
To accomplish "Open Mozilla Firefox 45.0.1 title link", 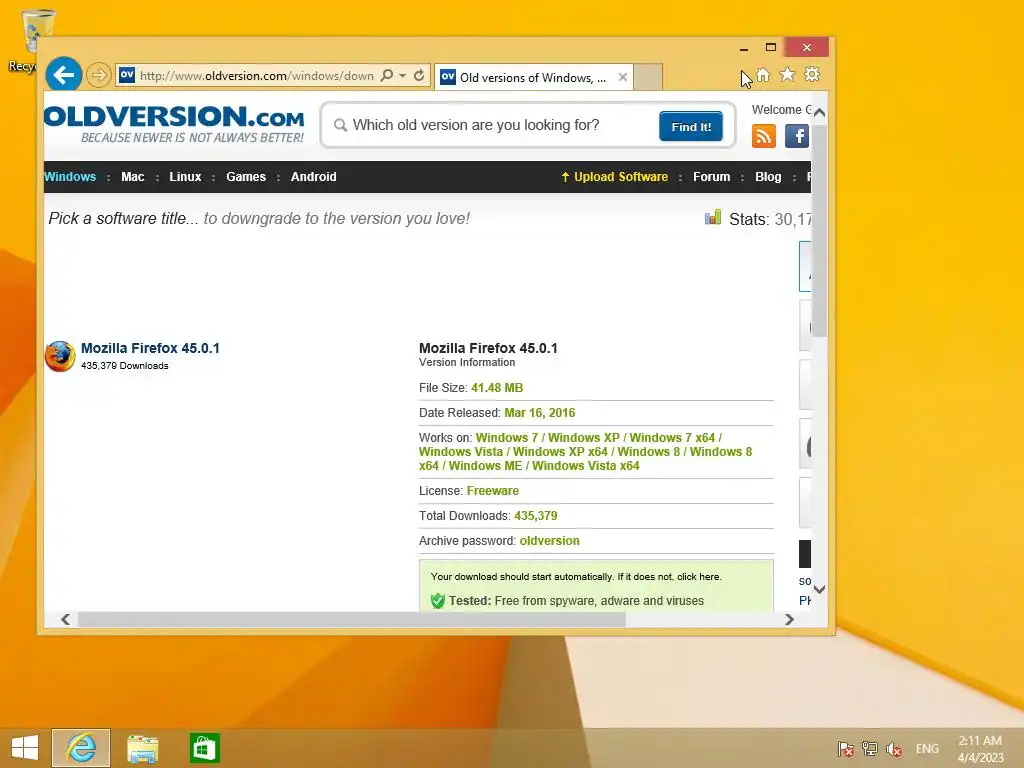I will pos(150,348).
